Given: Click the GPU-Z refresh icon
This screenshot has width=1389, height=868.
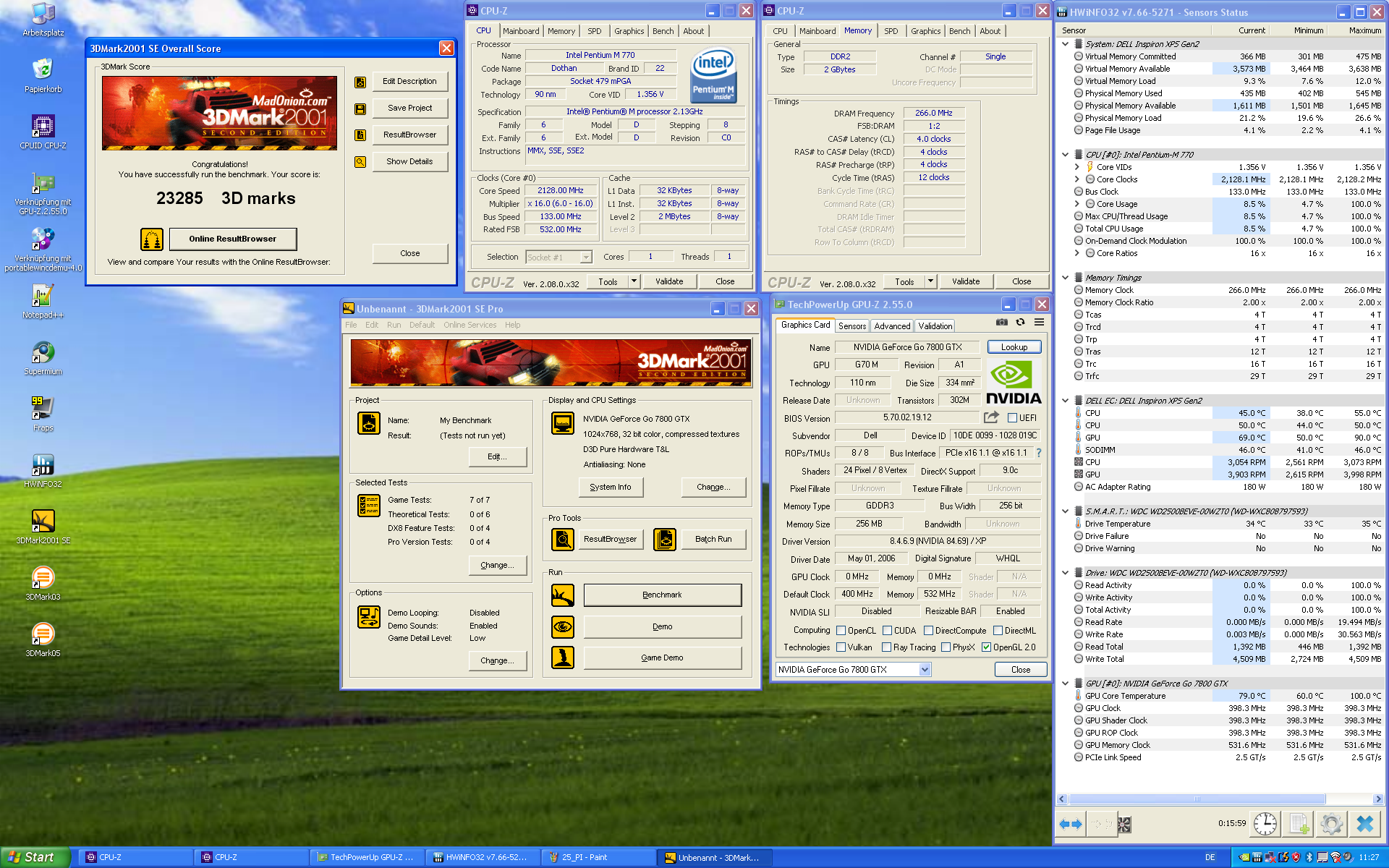Looking at the screenshot, I should [1020, 323].
